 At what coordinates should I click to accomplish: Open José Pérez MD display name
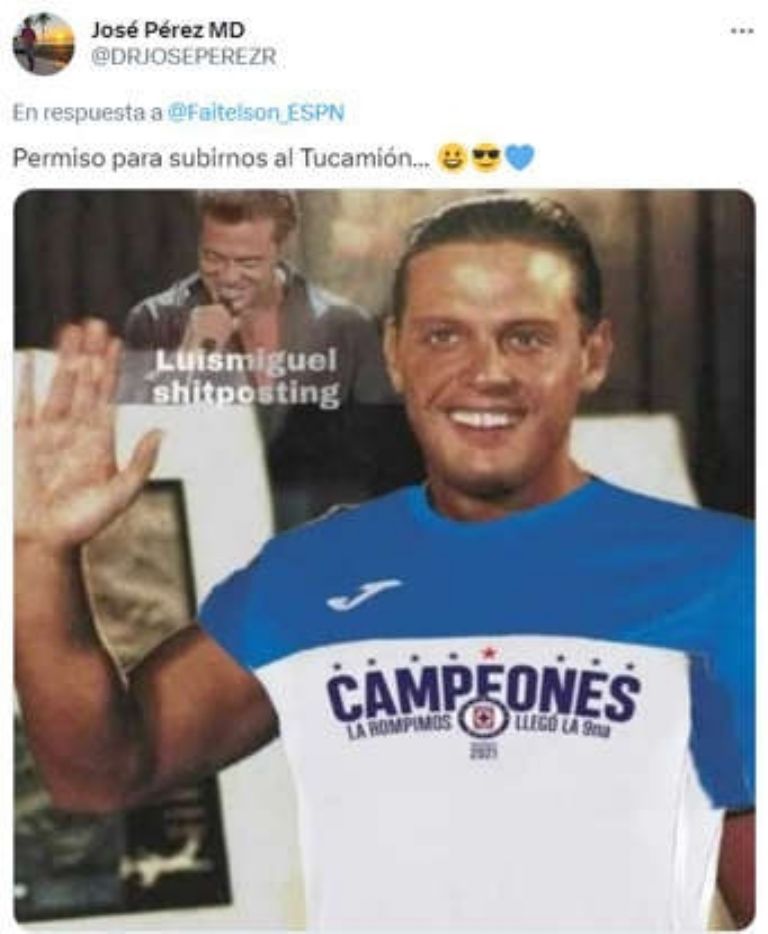coord(167,30)
